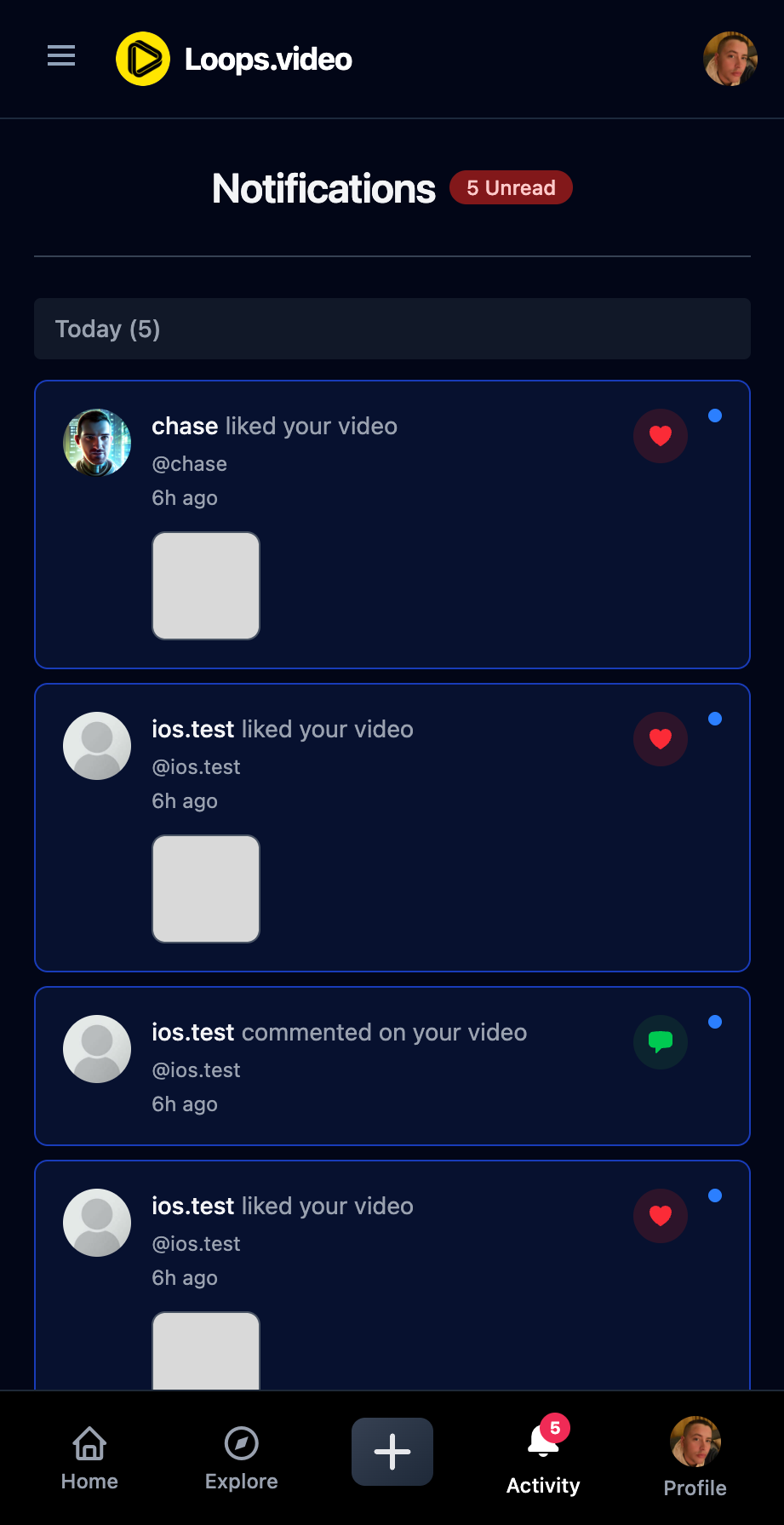Click chase's profile avatar
The height and width of the screenshot is (1525, 784).
pyautogui.click(x=97, y=443)
